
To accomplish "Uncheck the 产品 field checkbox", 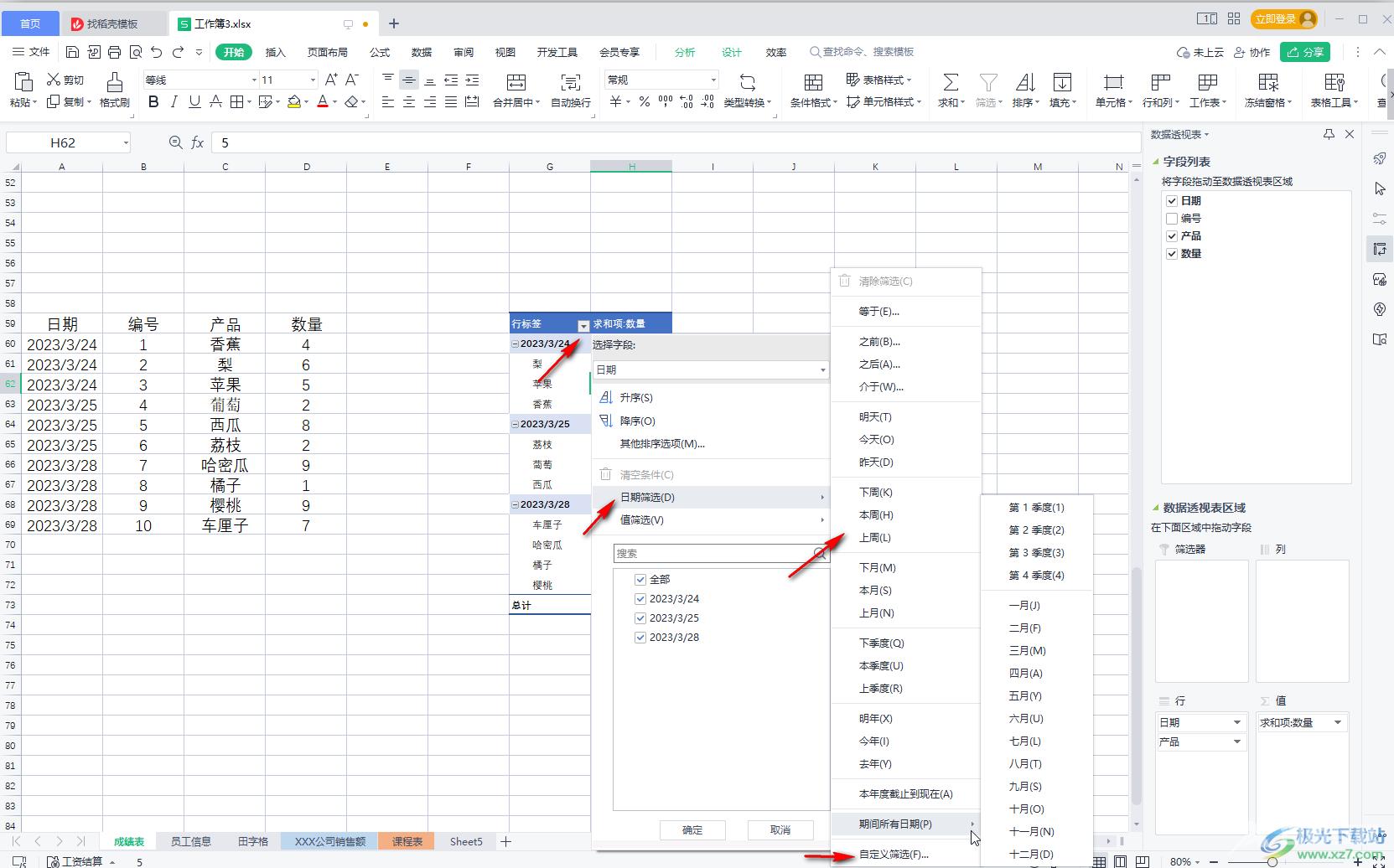I will tap(1172, 235).
